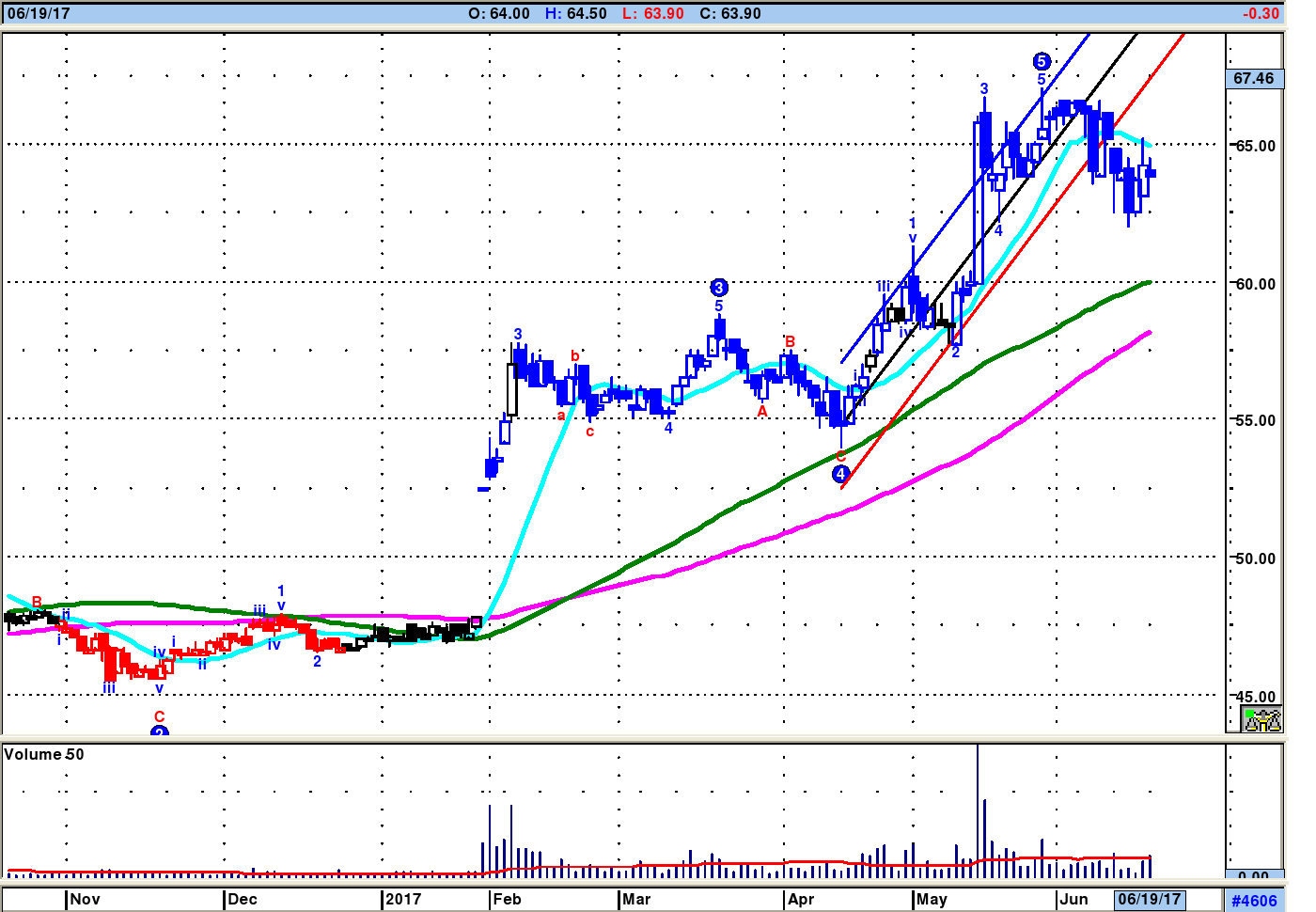1316x912 pixels.
Task: Select highlighted 06/19/17 date on time axis
Action: 1150,899
